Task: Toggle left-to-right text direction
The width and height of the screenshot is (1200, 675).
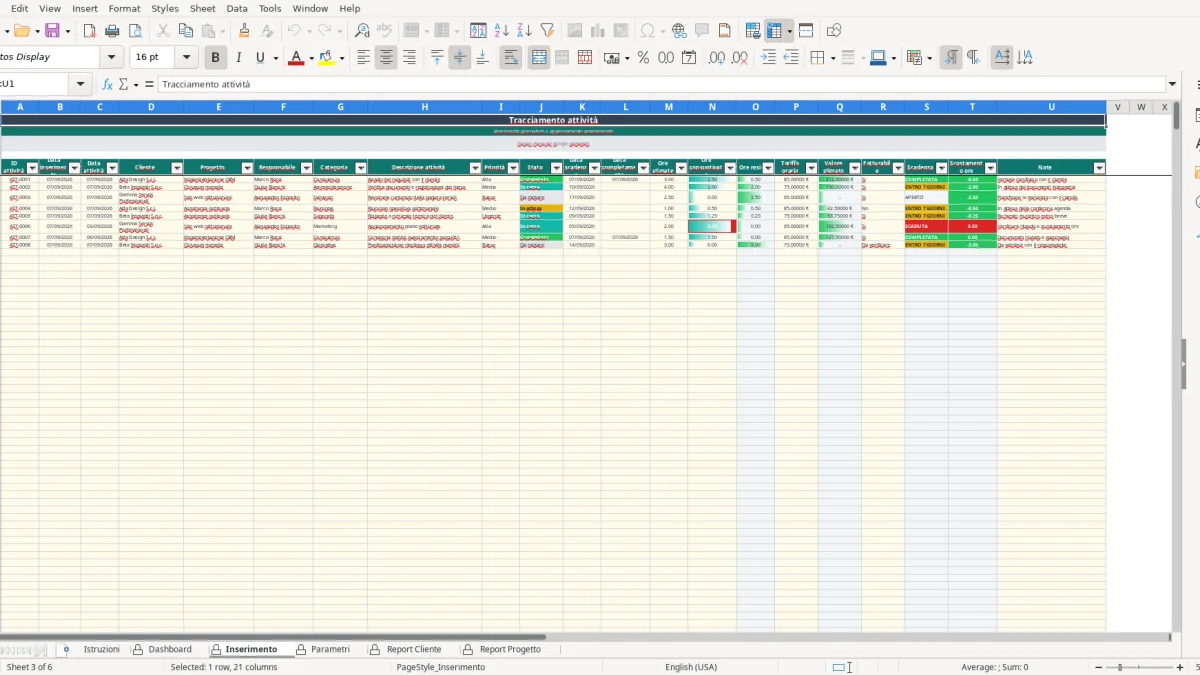Action: (951, 58)
